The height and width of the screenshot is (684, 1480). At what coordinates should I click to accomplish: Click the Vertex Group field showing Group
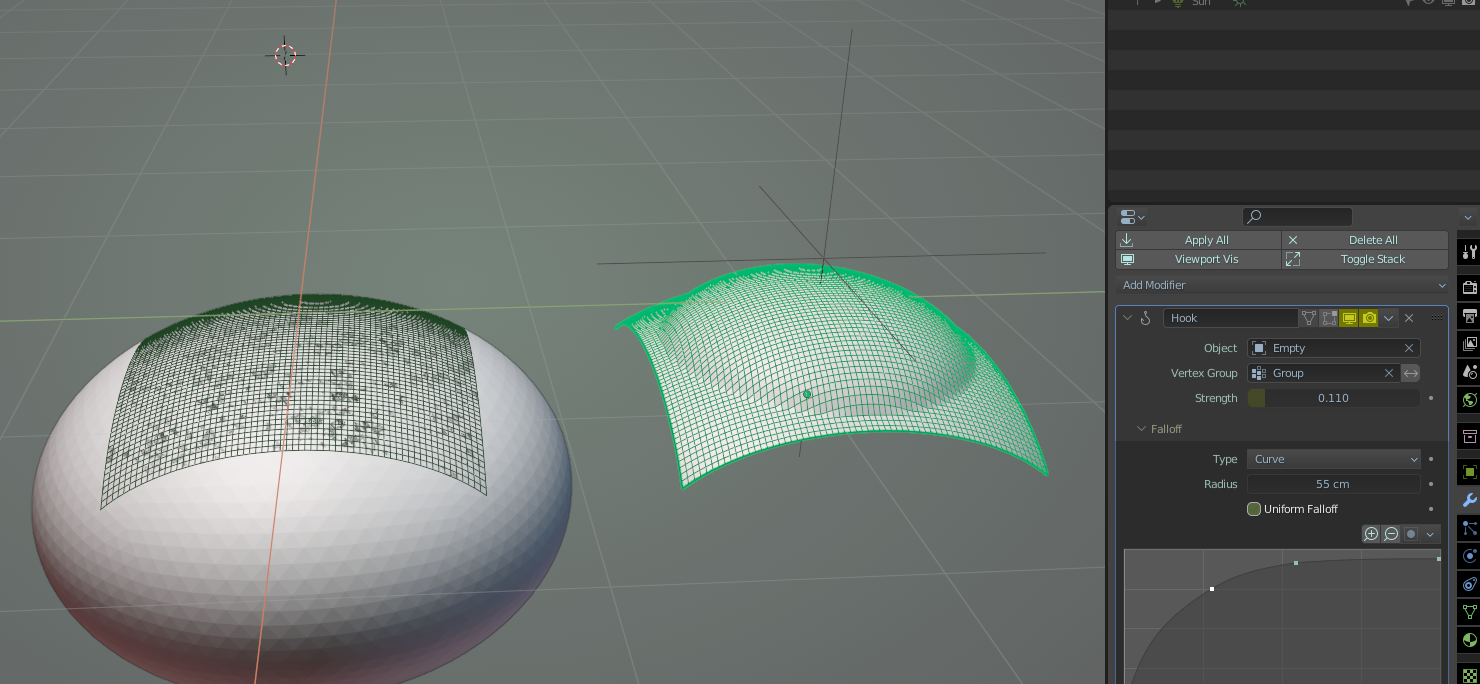(1313, 373)
